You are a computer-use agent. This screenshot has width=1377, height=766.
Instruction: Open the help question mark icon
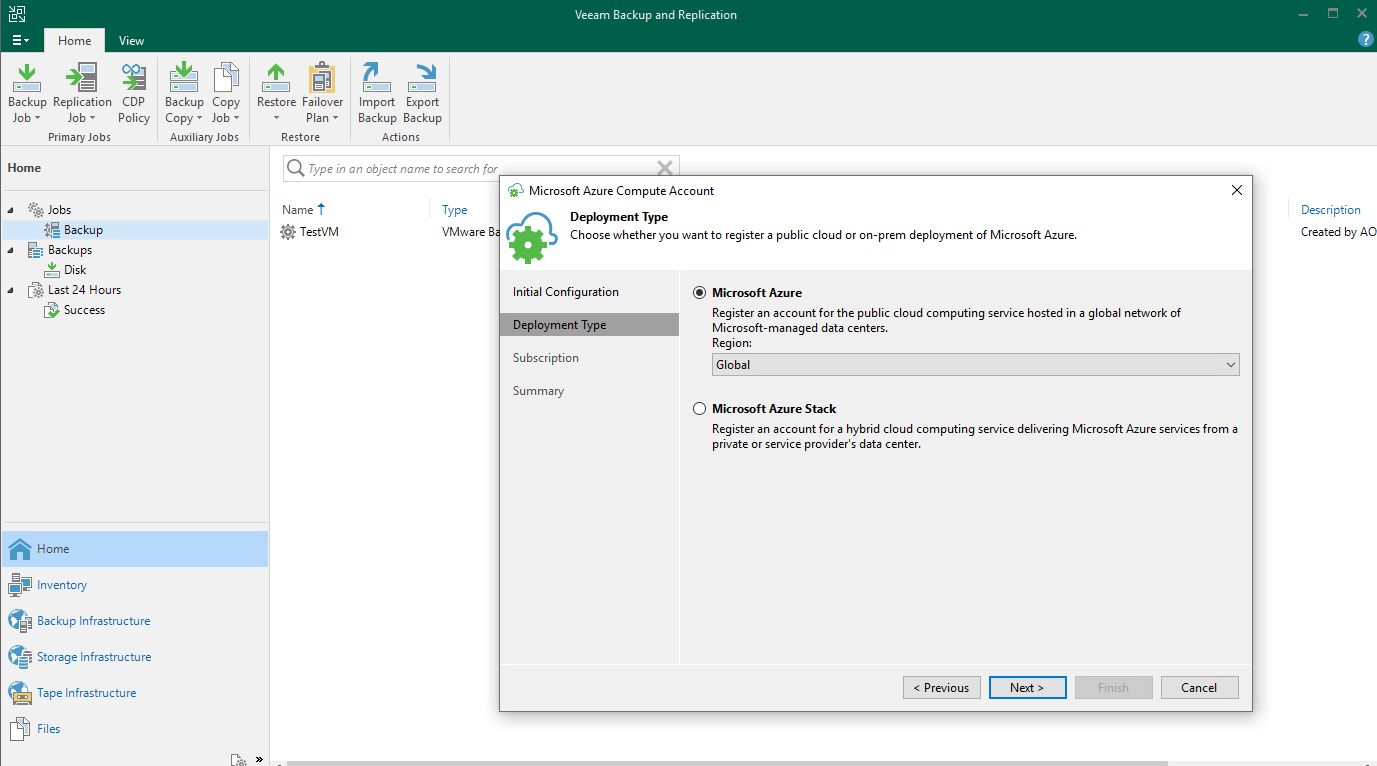1365,39
